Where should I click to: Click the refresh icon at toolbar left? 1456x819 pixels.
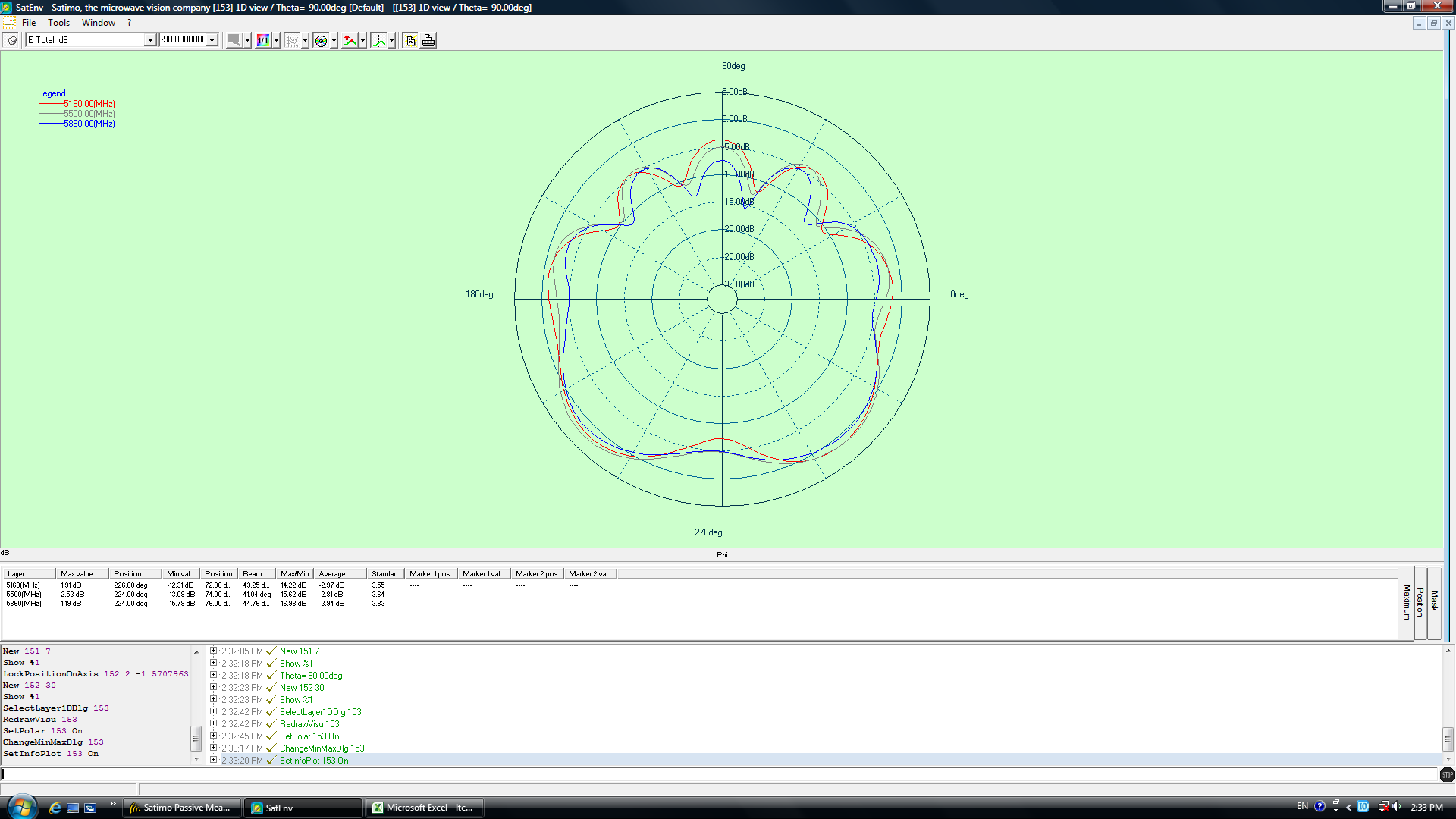click(12, 40)
